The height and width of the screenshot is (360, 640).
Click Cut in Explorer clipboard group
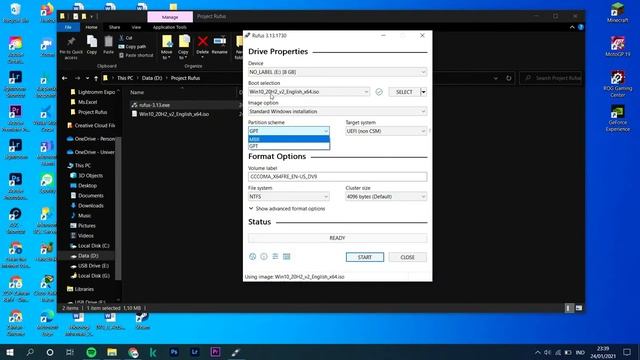(x=125, y=38)
